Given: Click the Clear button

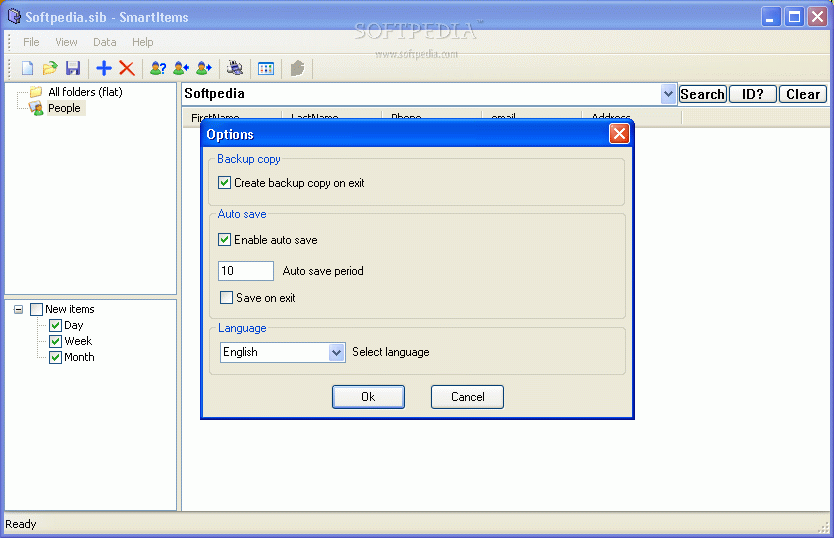Looking at the screenshot, I should pyautogui.click(x=803, y=94).
